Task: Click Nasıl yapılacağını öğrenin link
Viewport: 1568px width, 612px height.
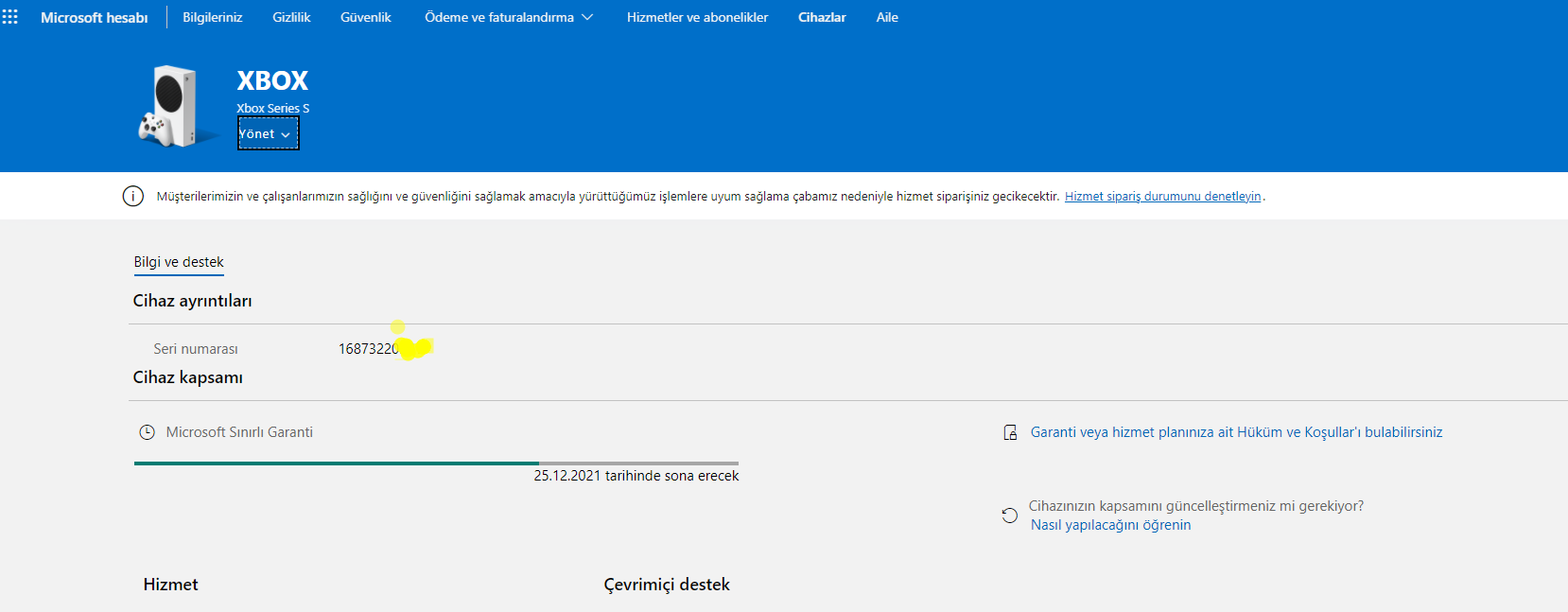Action: pos(1110,525)
